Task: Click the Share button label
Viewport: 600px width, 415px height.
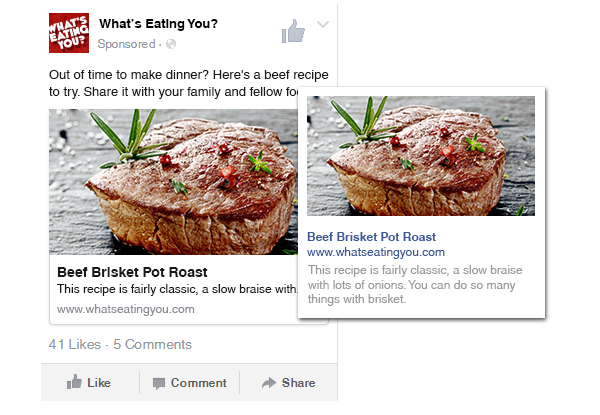Action: [298, 383]
